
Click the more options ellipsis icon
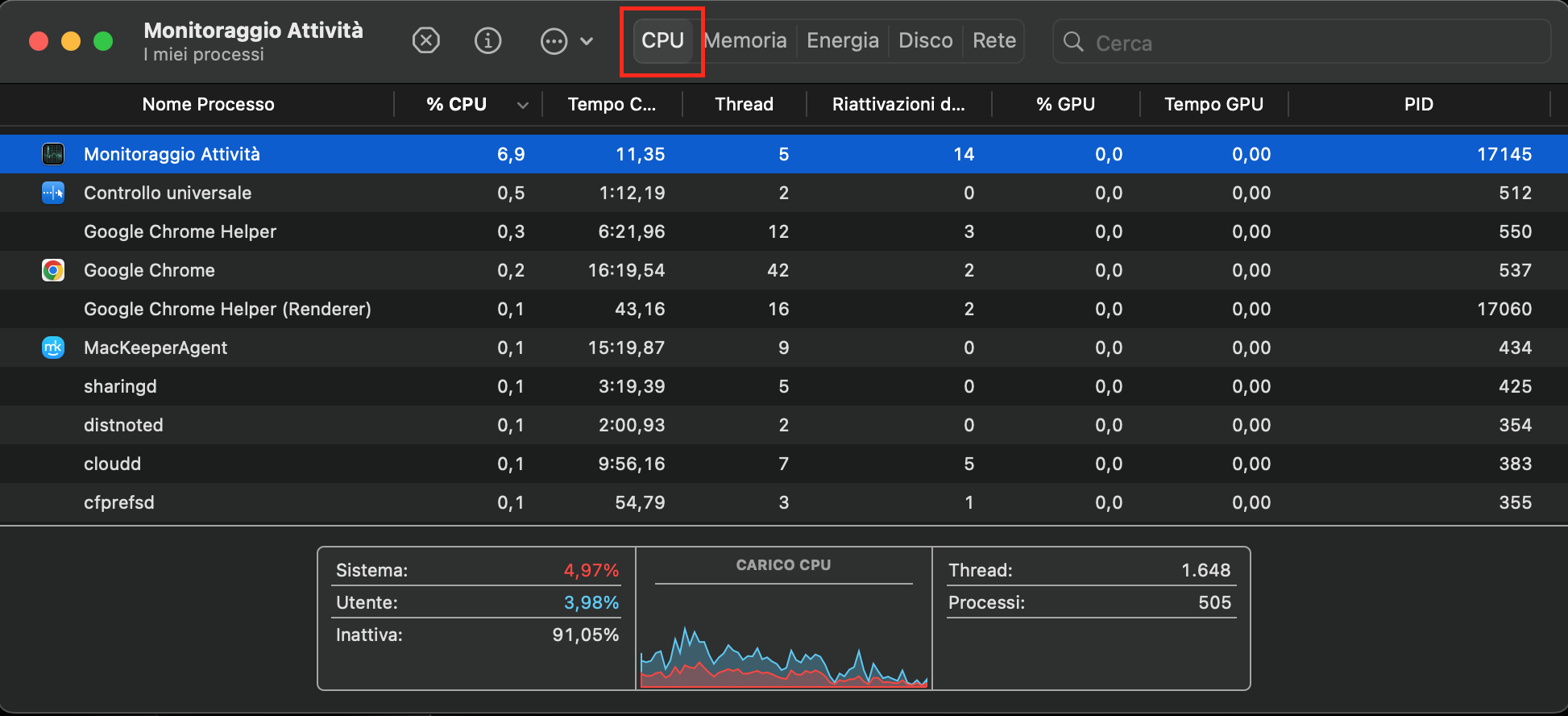click(x=554, y=41)
